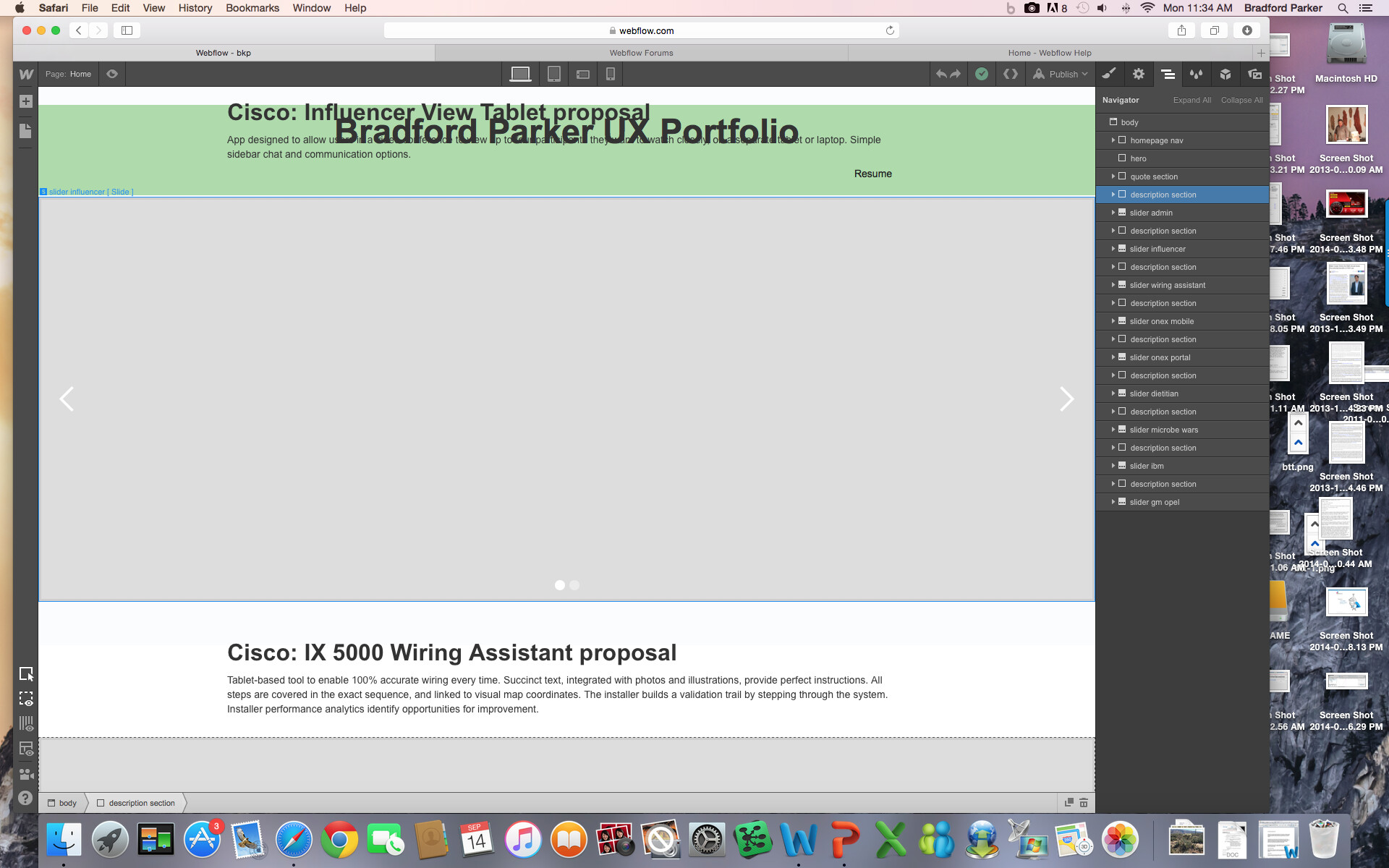1389x868 pixels.
Task: Select slider ibm in Navigator
Action: pyautogui.click(x=1182, y=466)
